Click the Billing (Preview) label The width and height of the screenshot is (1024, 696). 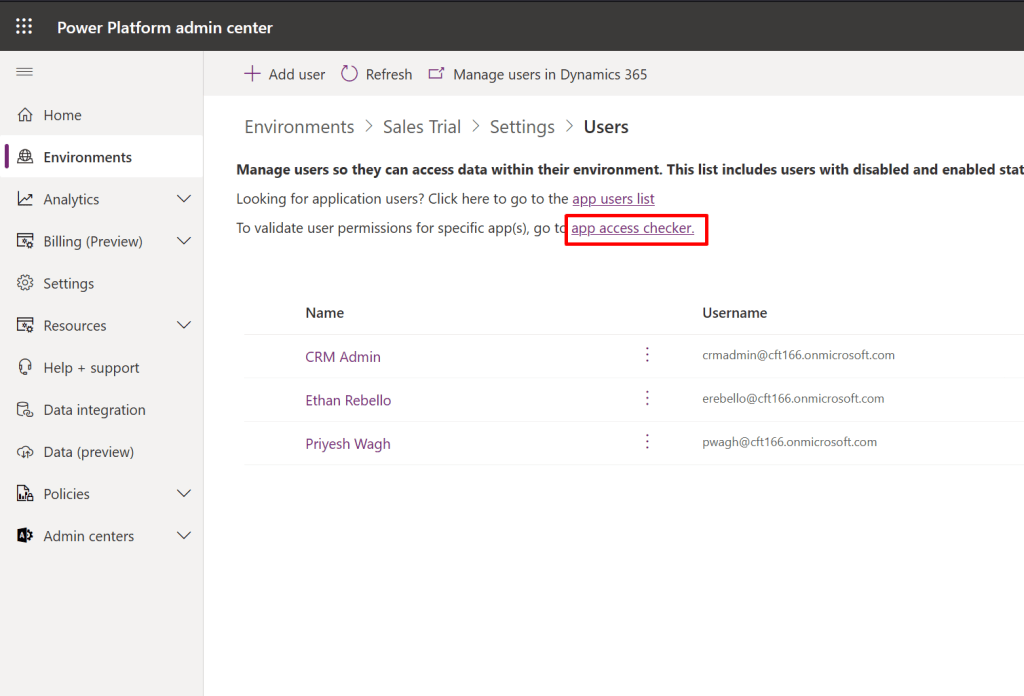tap(93, 242)
